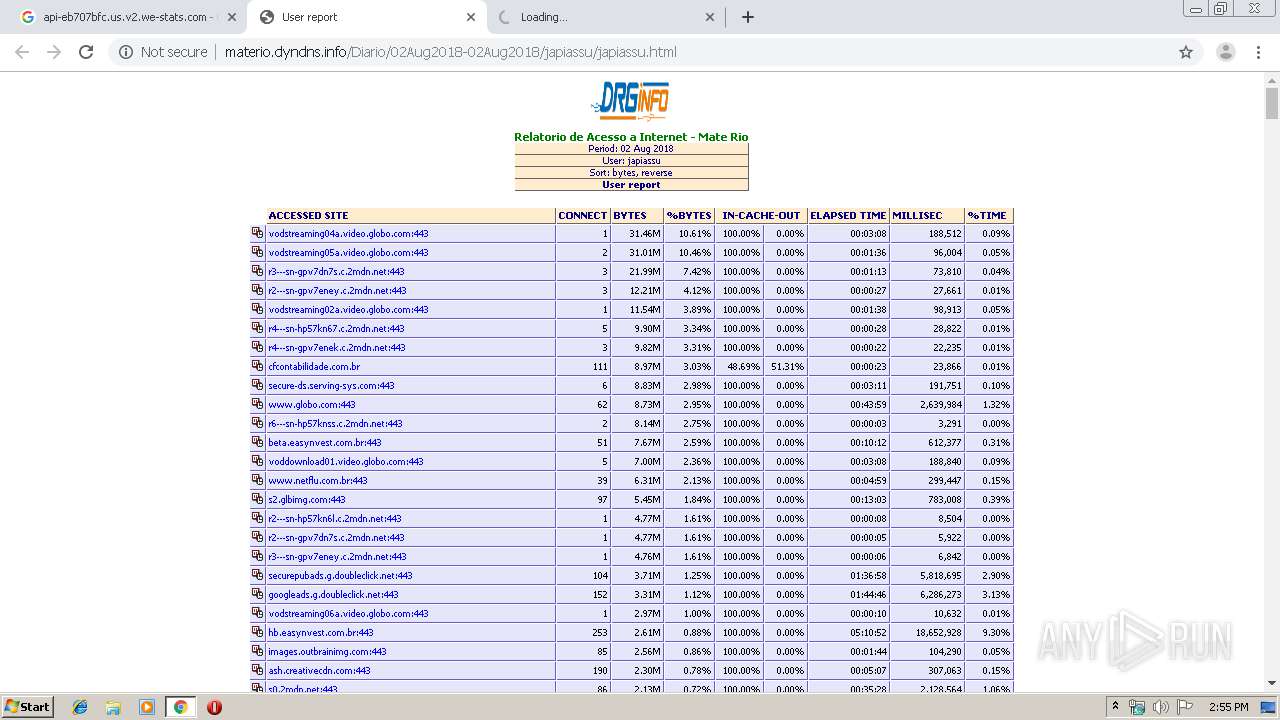Open the Chrome three-dot menu
1280x720 pixels.
pyautogui.click(x=1259, y=52)
